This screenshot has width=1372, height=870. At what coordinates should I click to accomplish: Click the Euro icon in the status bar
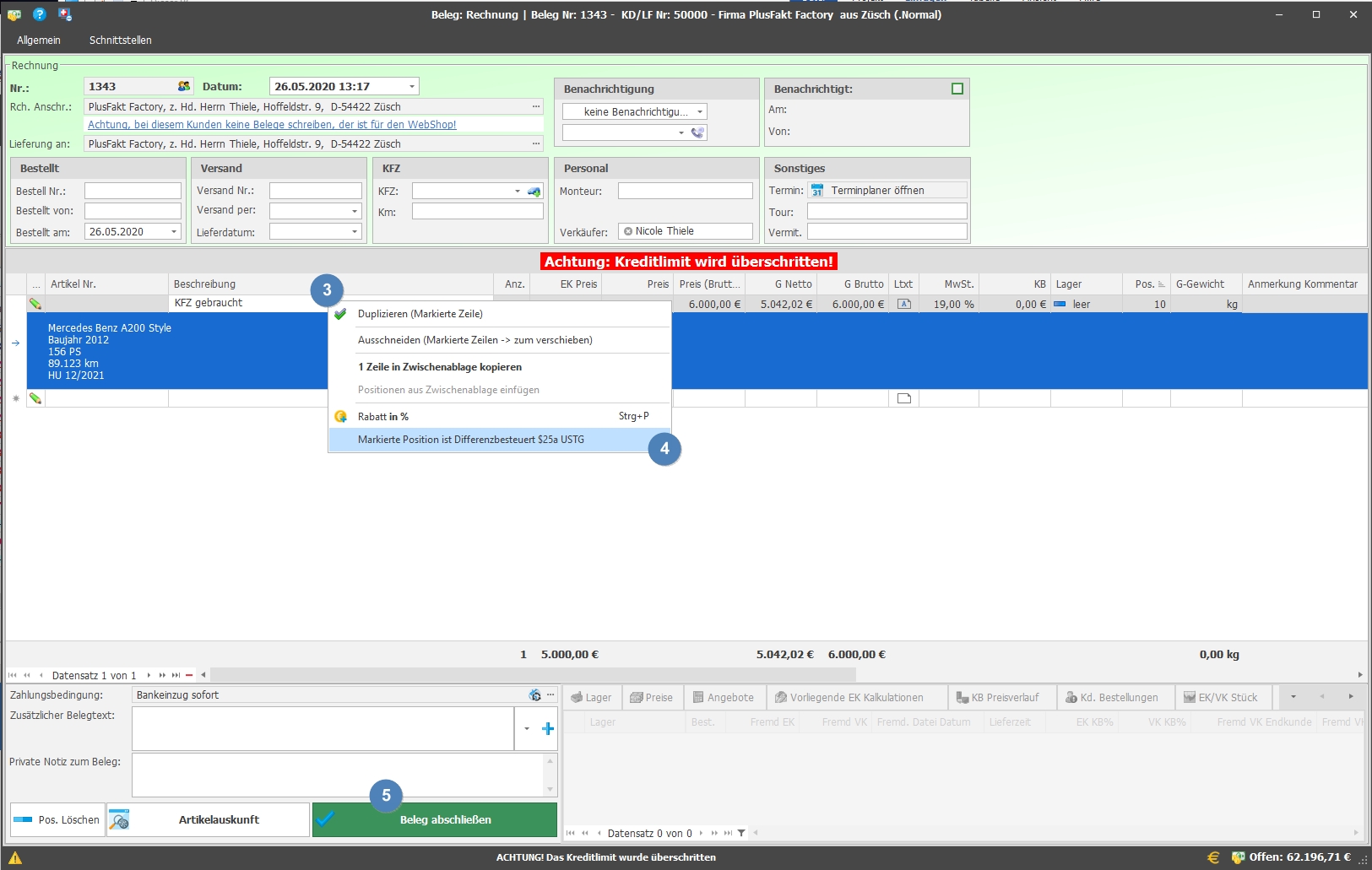pos(1213,857)
